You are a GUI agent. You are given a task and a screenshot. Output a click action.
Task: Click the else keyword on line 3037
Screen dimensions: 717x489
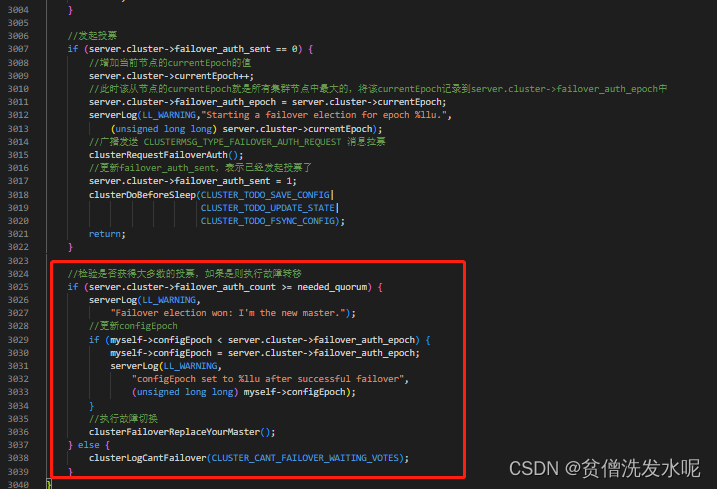[88, 445]
